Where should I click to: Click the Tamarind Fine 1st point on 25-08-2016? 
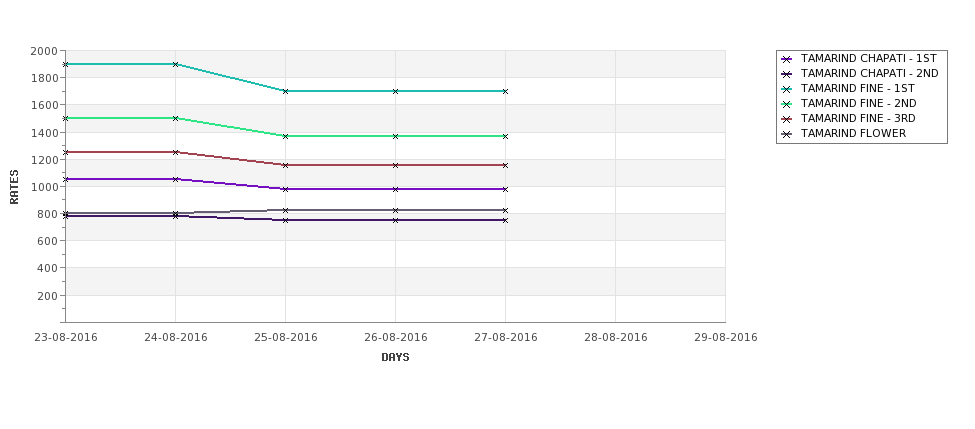click(285, 91)
